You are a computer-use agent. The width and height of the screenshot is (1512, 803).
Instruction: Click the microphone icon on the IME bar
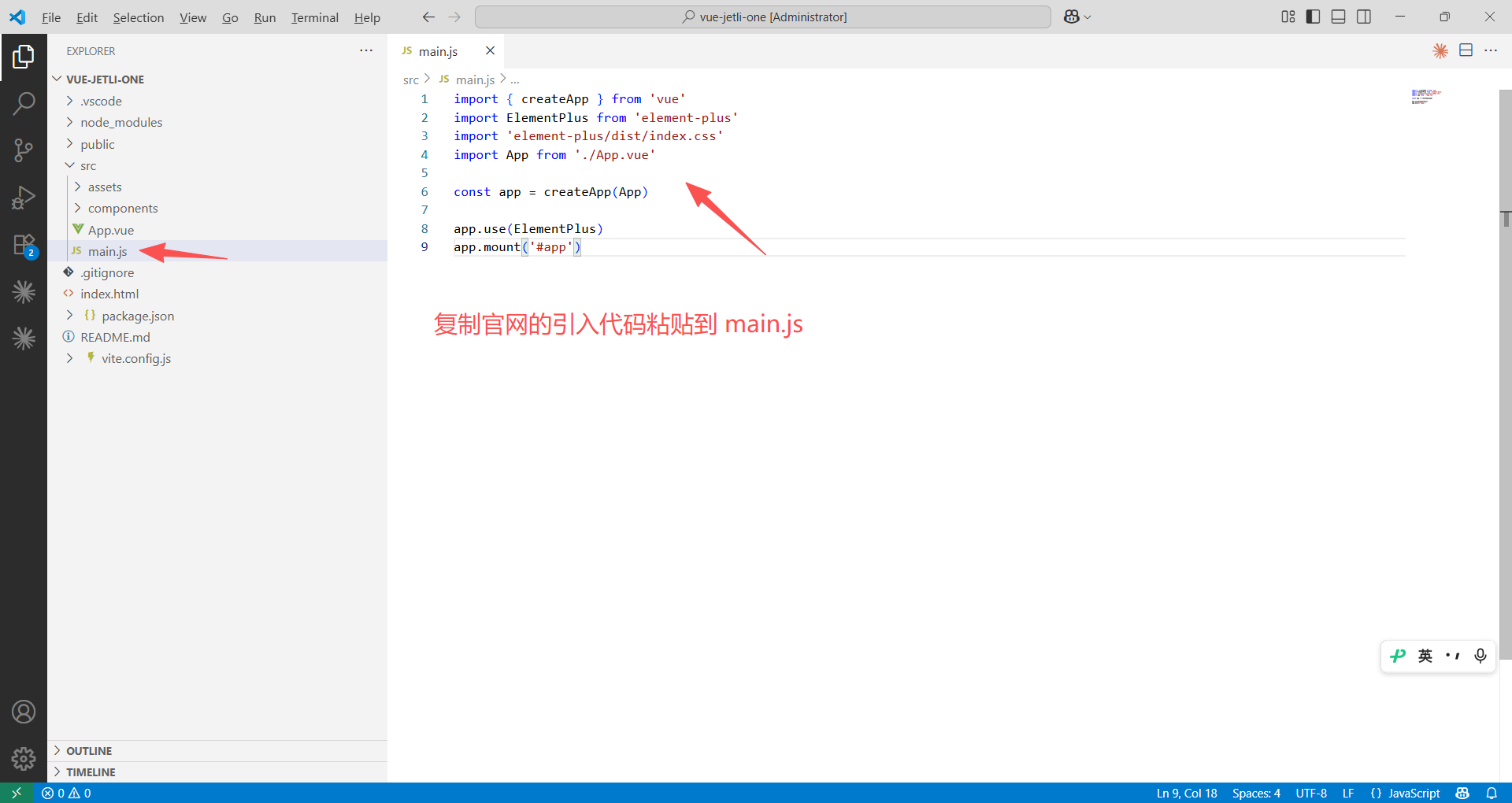[1480, 656]
